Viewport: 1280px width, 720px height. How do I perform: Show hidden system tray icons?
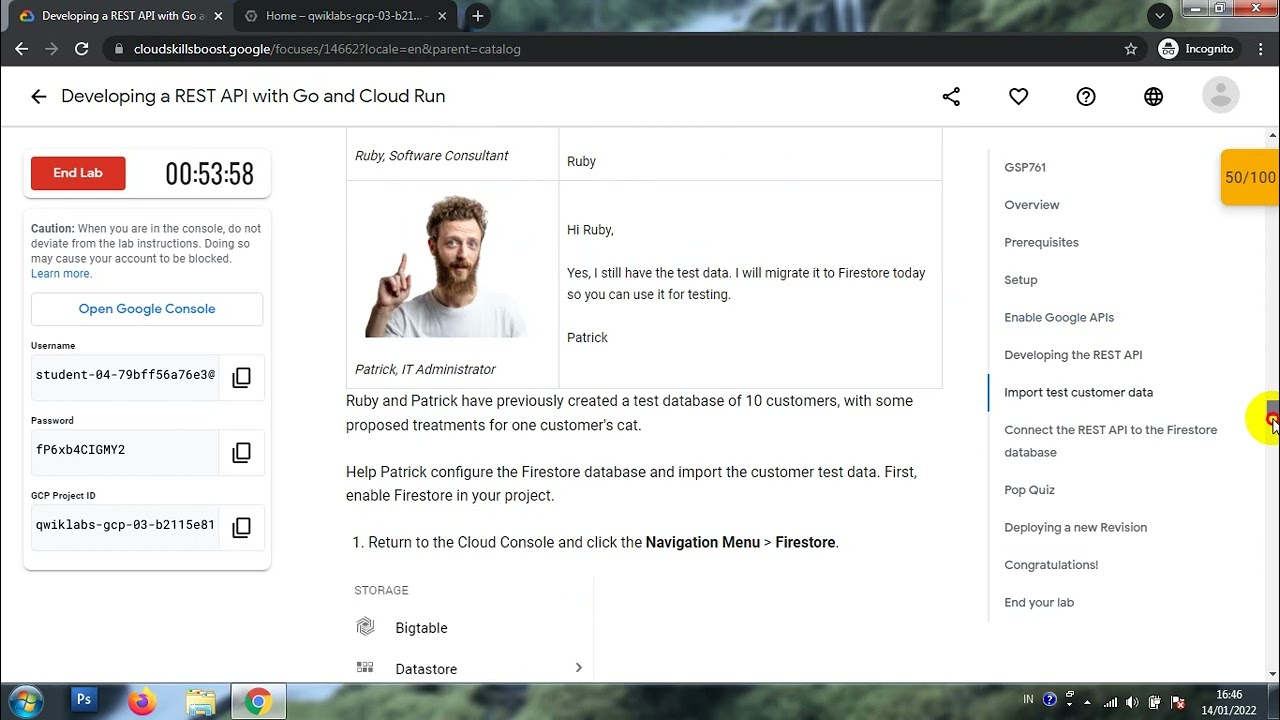tap(1088, 701)
